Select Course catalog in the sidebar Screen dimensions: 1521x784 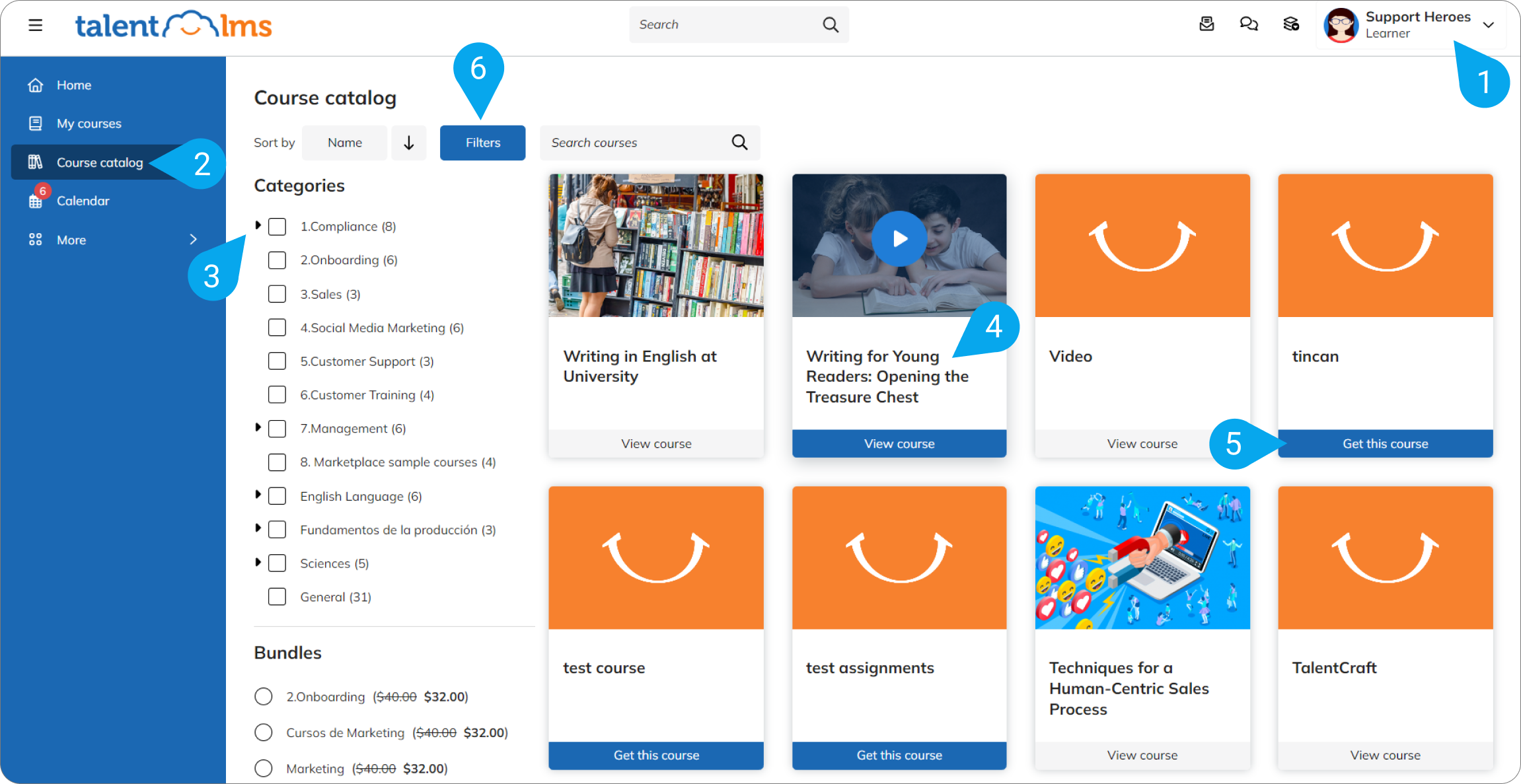click(x=99, y=162)
